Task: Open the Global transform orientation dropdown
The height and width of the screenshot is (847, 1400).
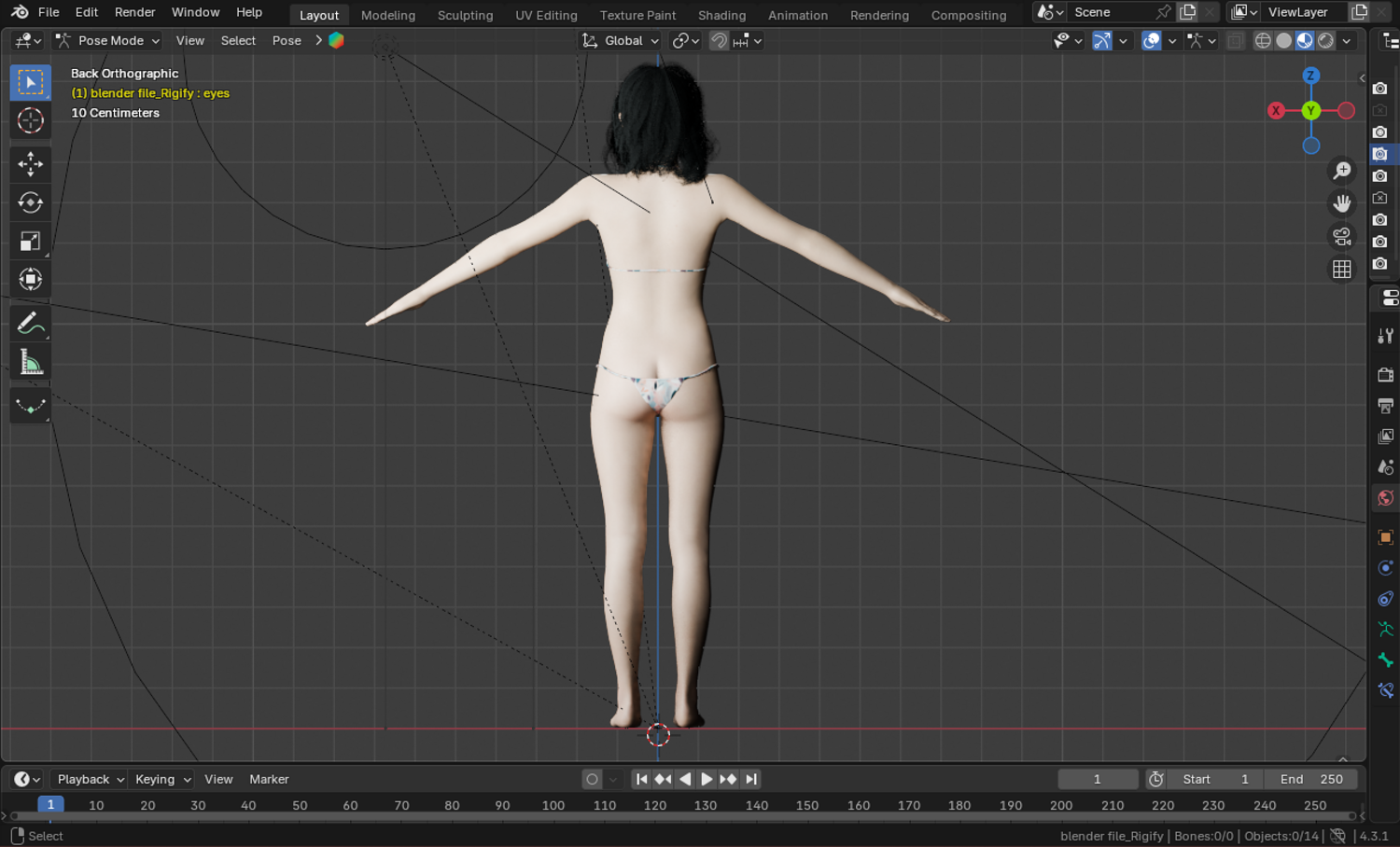Action: (x=621, y=40)
